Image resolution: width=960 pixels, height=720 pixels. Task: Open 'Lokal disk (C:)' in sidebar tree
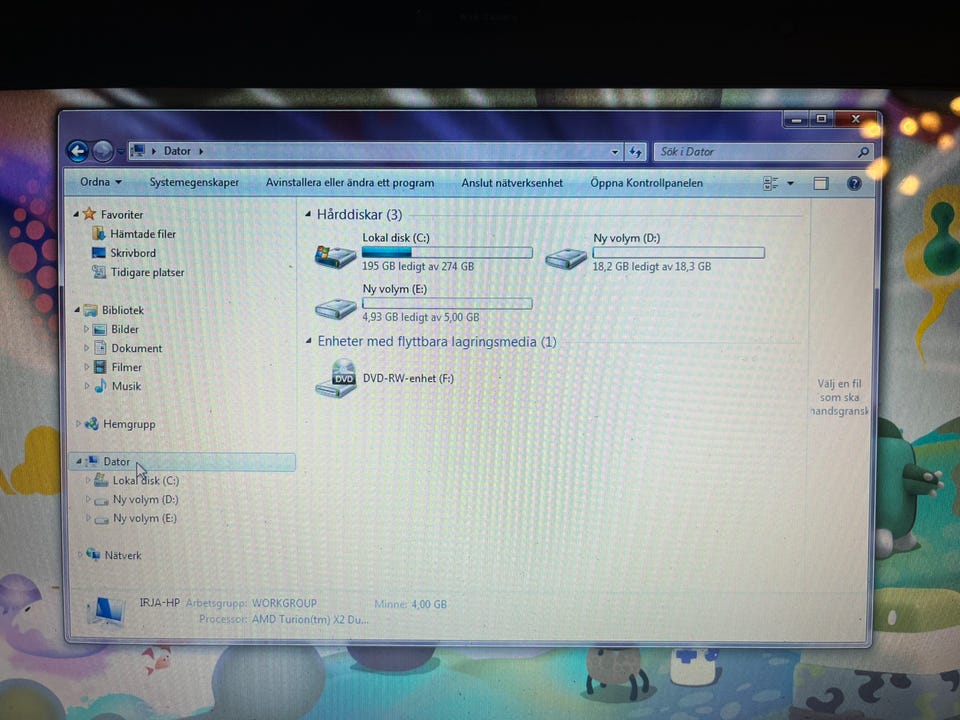(146, 481)
